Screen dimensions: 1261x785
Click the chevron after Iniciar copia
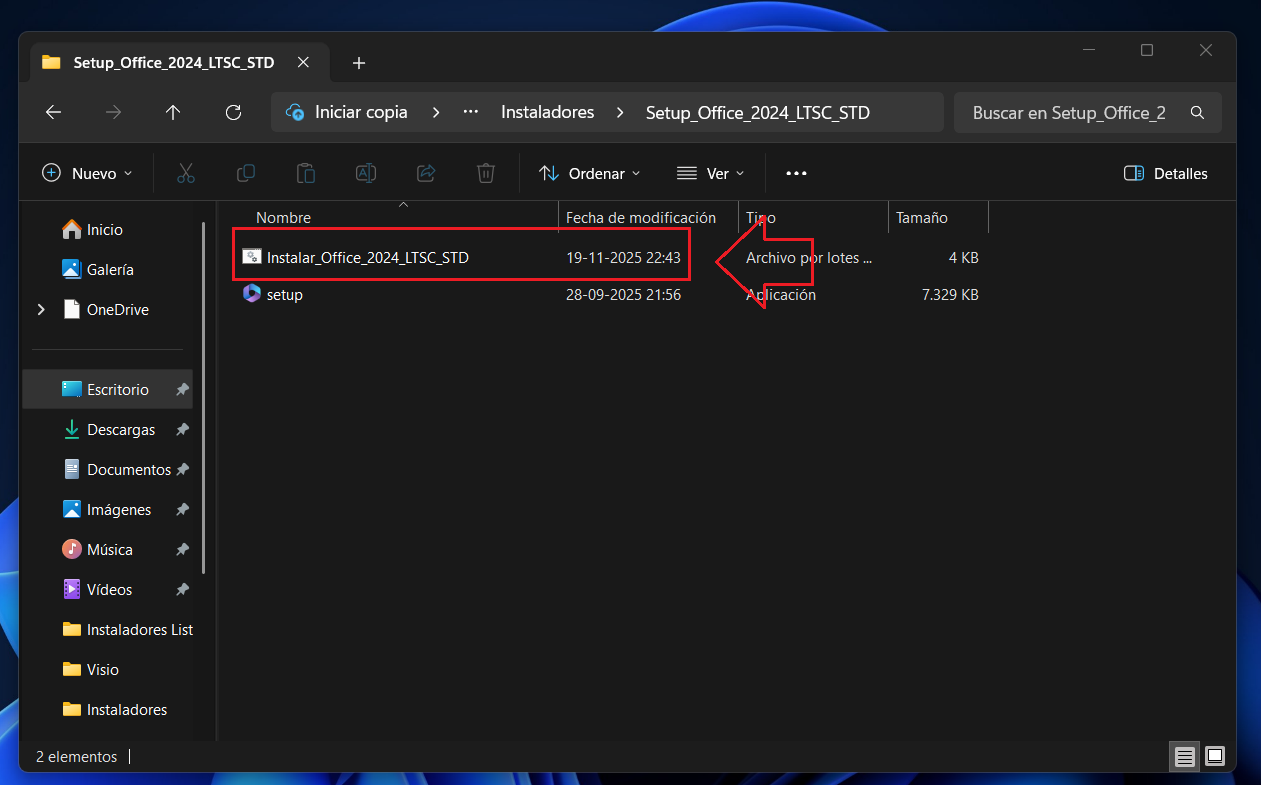pos(435,113)
